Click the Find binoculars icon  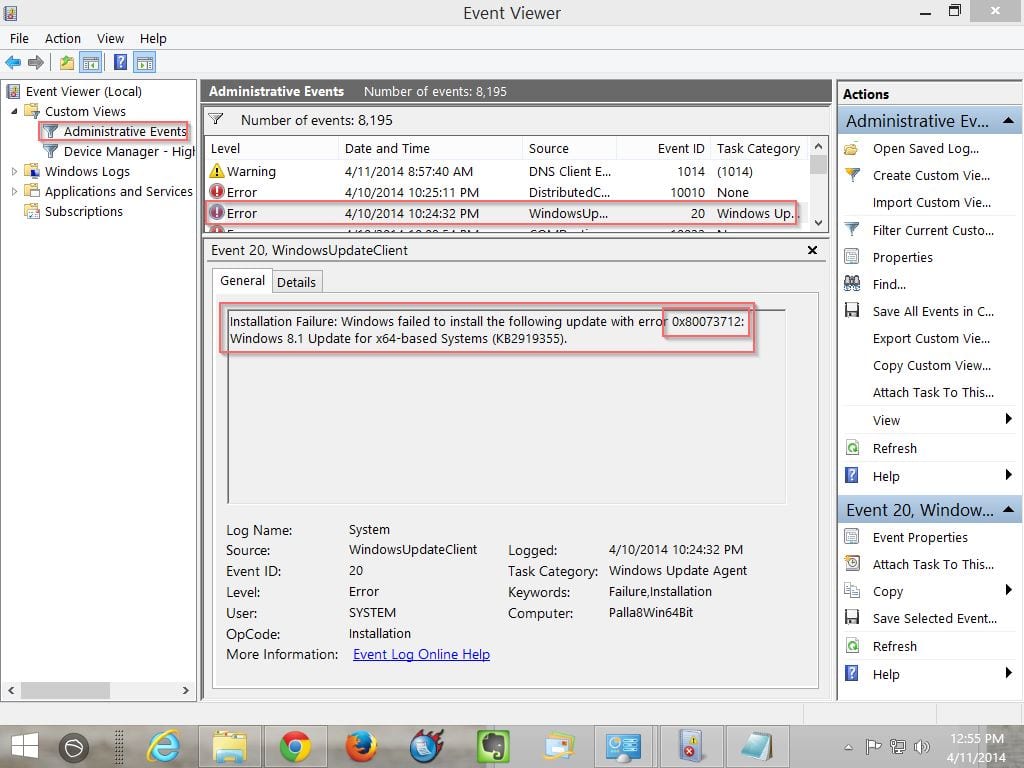pos(852,283)
